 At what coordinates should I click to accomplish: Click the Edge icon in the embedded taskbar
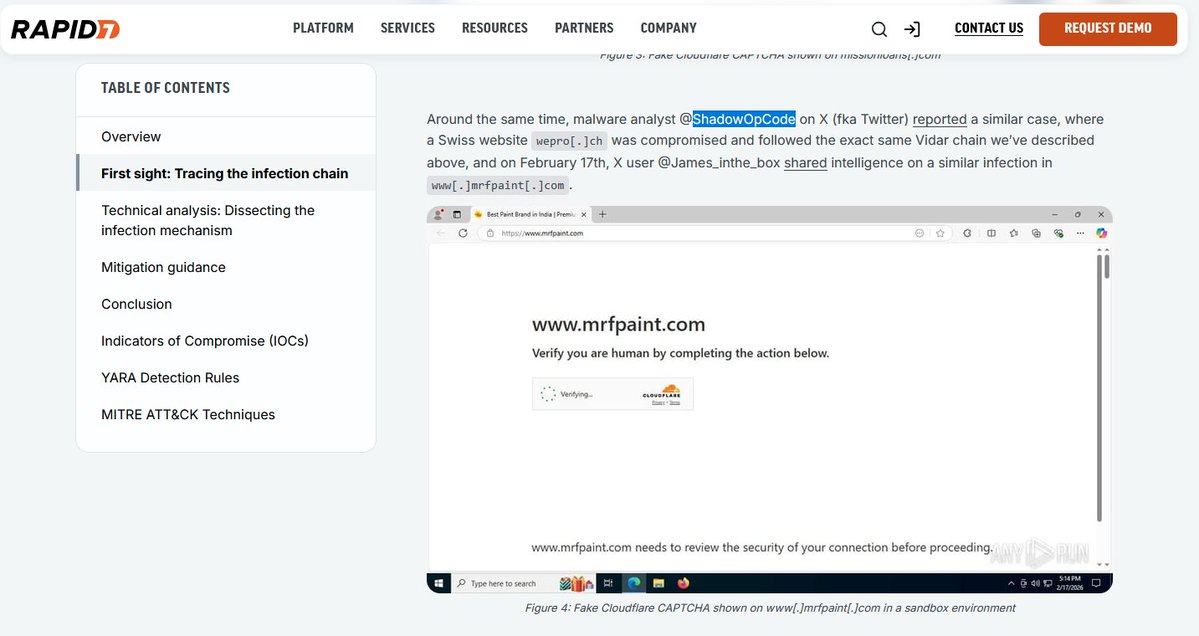coord(634,583)
